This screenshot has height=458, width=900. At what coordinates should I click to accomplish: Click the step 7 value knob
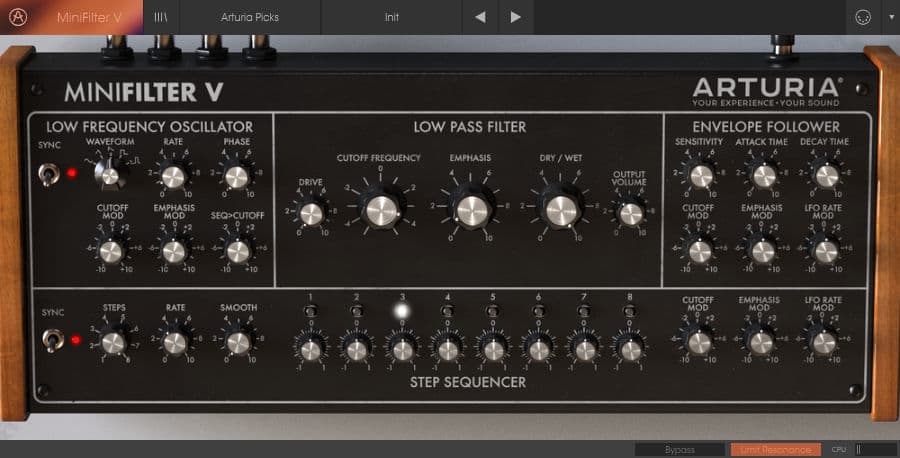click(x=585, y=350)
